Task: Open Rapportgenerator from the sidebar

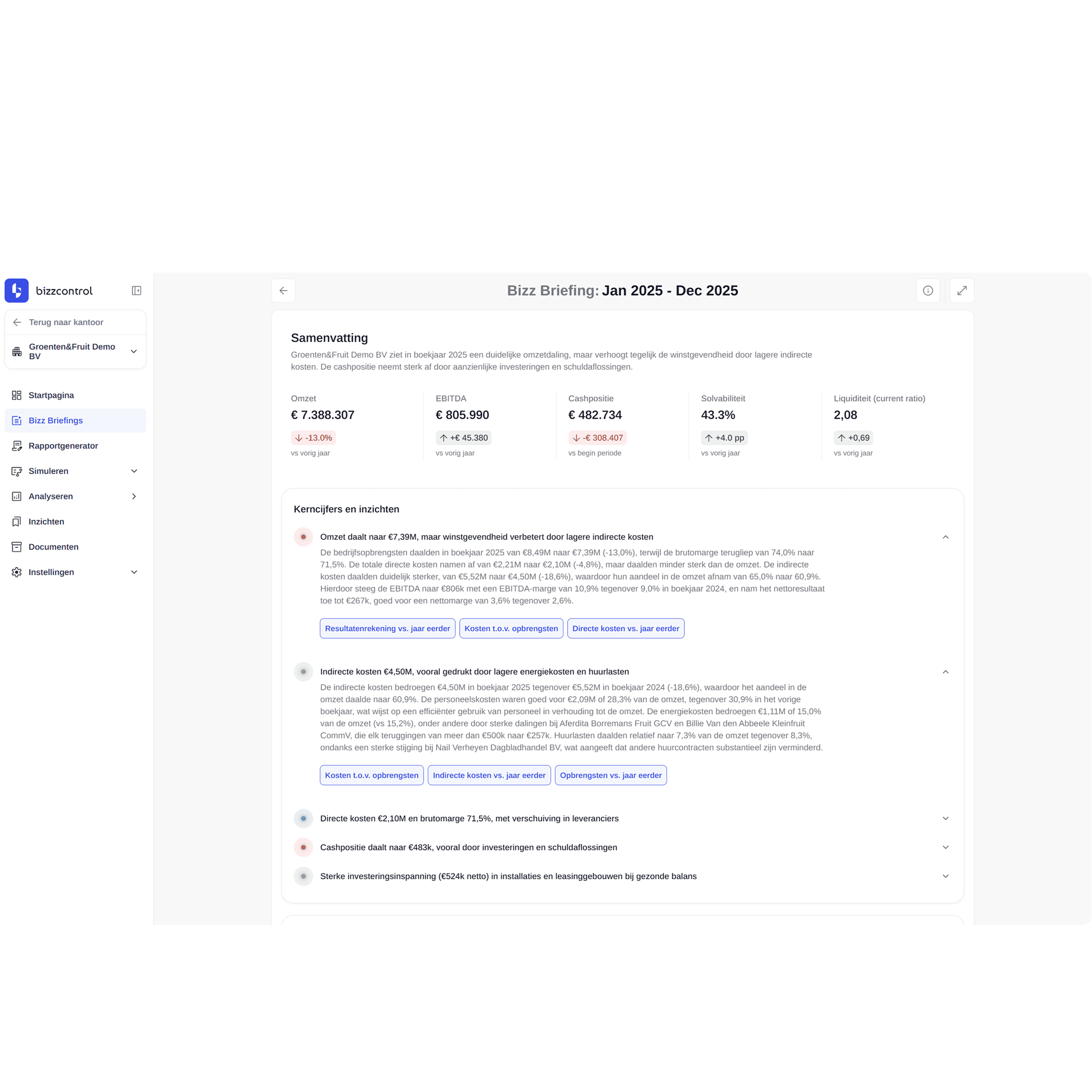Action: [63, 446]
